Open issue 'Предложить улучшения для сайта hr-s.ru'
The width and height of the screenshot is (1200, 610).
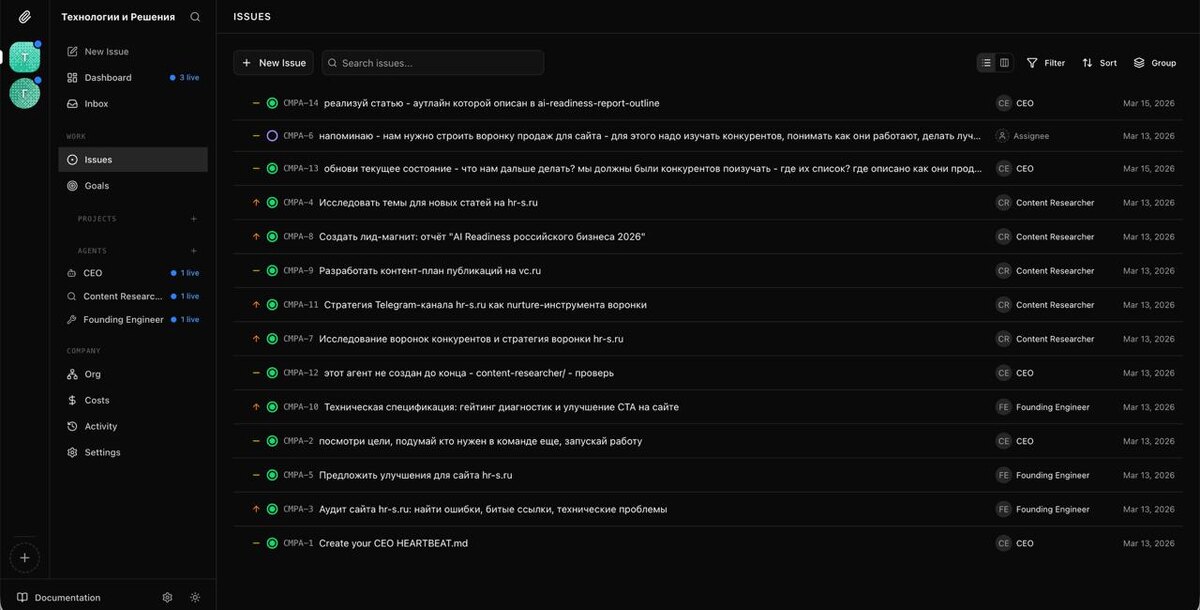pyautogui.click(x=415, y=475)
